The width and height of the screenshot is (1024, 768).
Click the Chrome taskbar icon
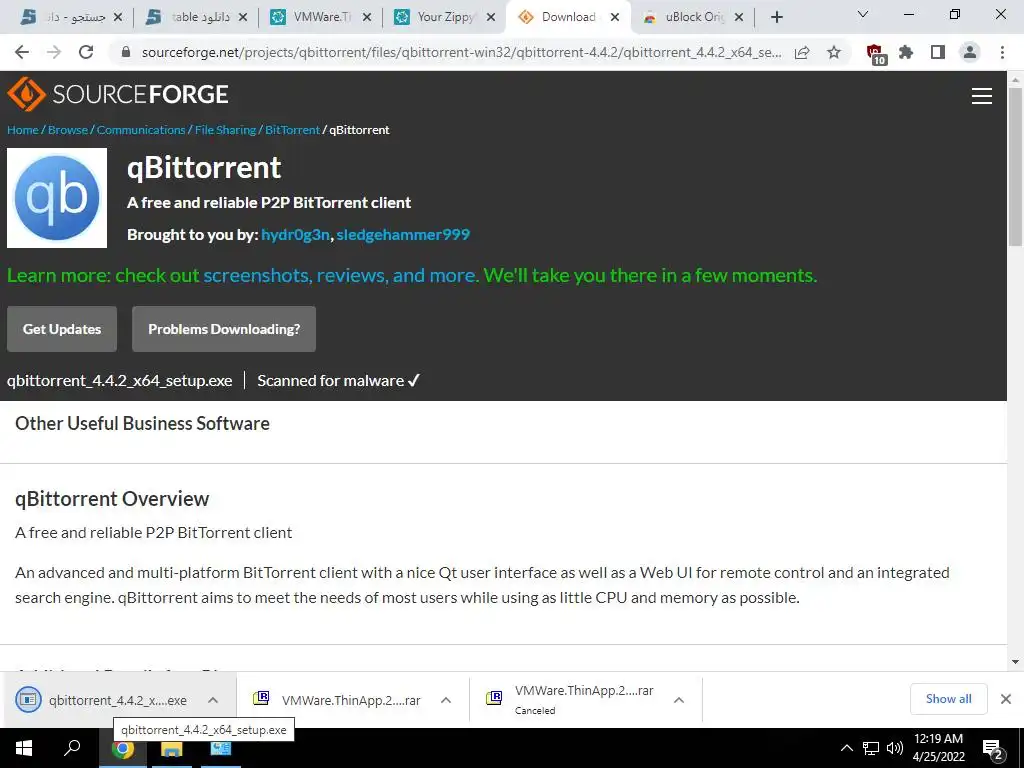123,748
